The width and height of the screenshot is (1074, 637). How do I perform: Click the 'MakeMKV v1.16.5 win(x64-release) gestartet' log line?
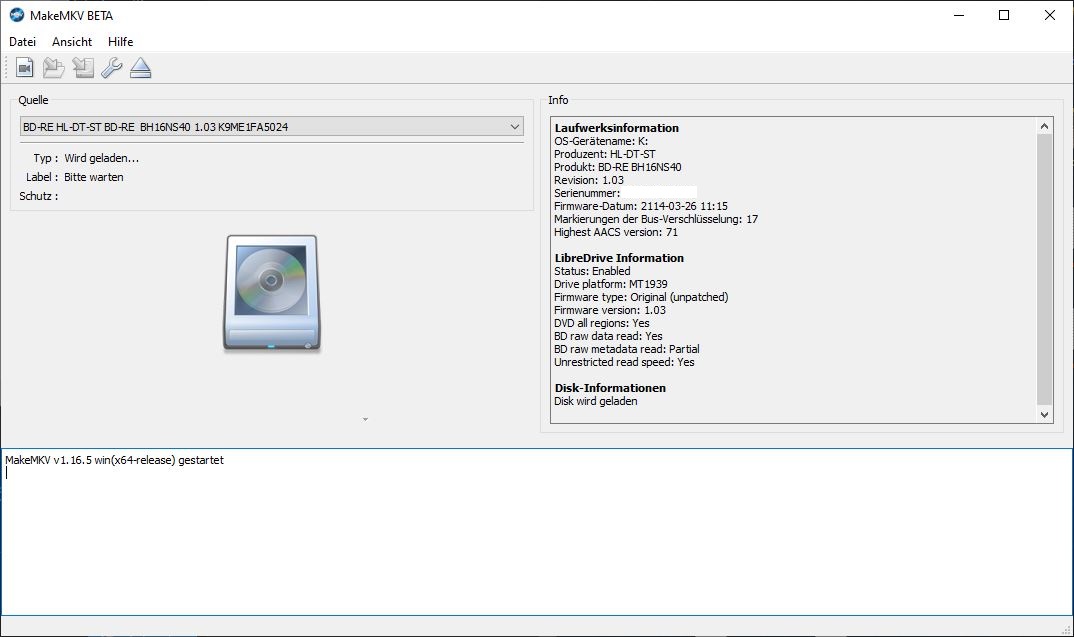click(x=114, y=460)
